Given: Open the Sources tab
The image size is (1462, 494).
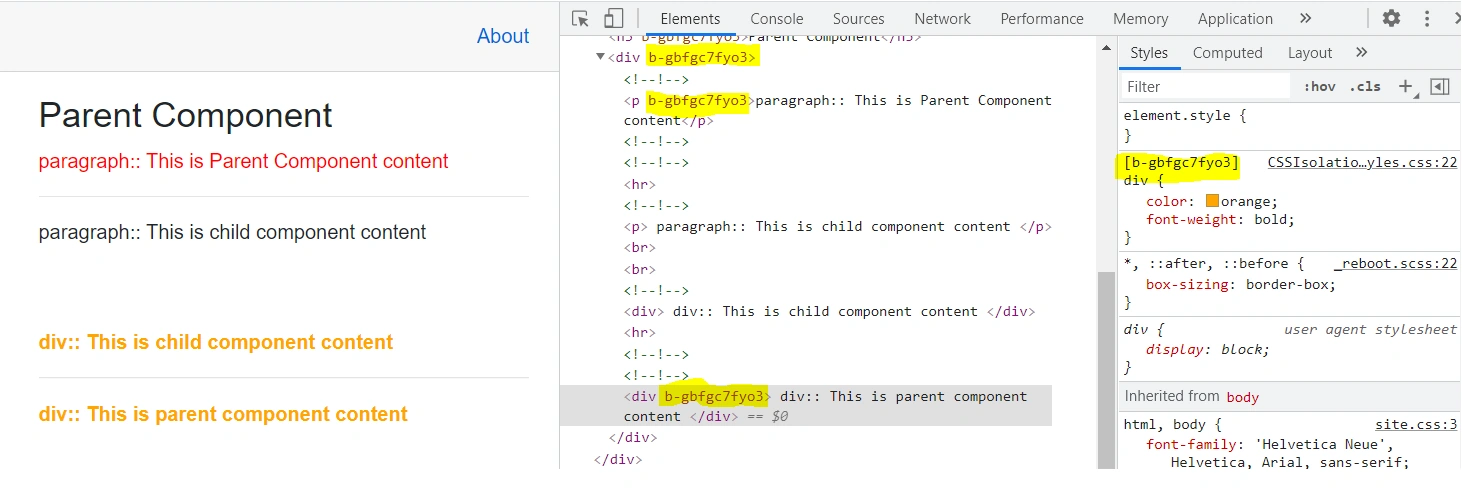Looking at the screenshot, I should (x=858, y=18).
